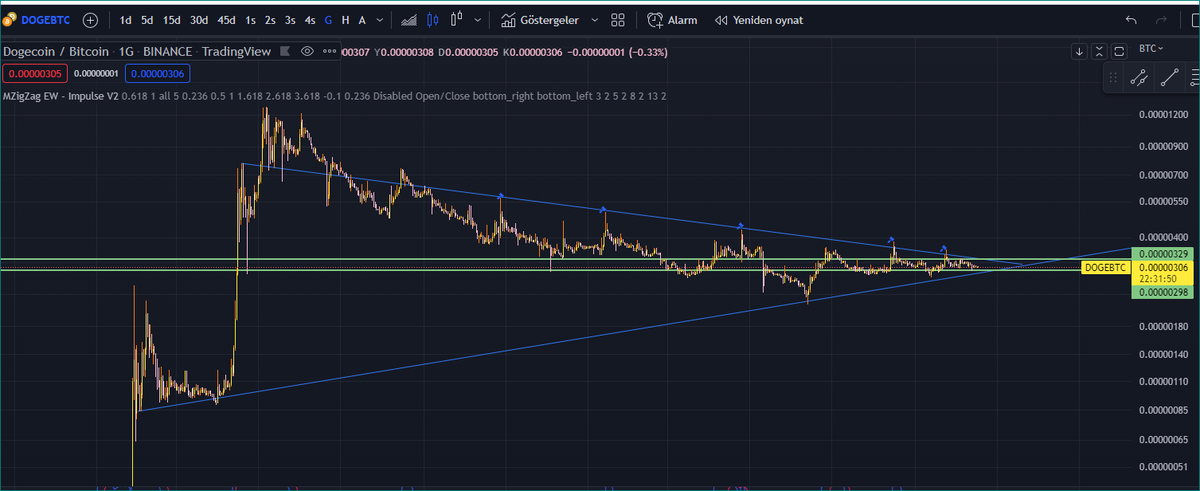Click the 0.00001200 price scale value

click(x=1162, y=116)
